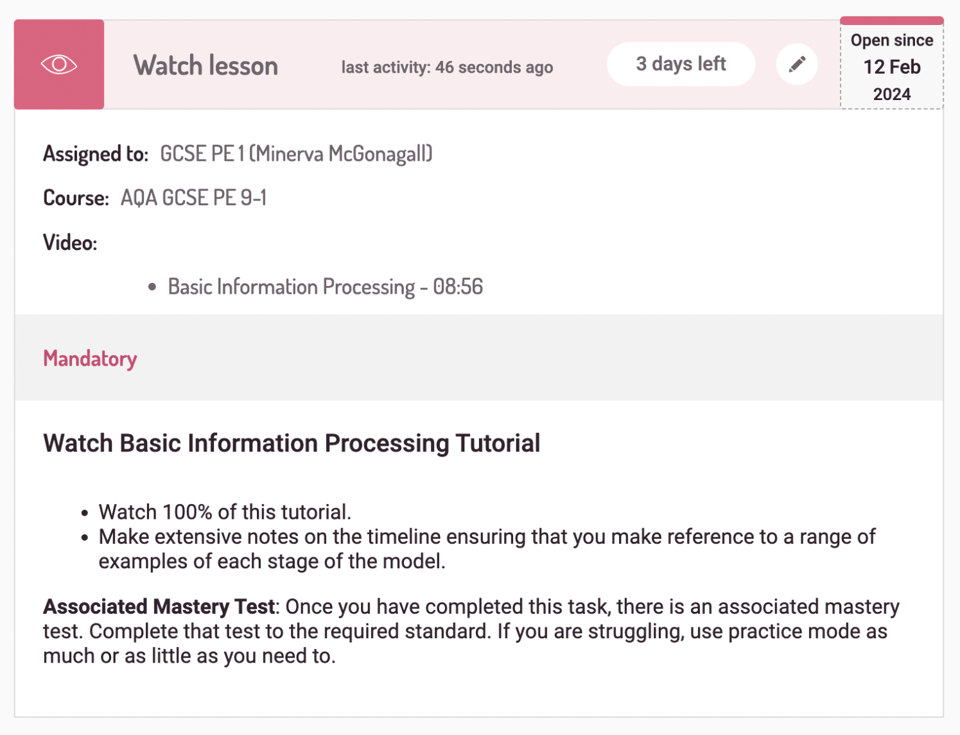Click the 3 days left badge
This screenshot has height=735, width=960.
pos(681,64)
